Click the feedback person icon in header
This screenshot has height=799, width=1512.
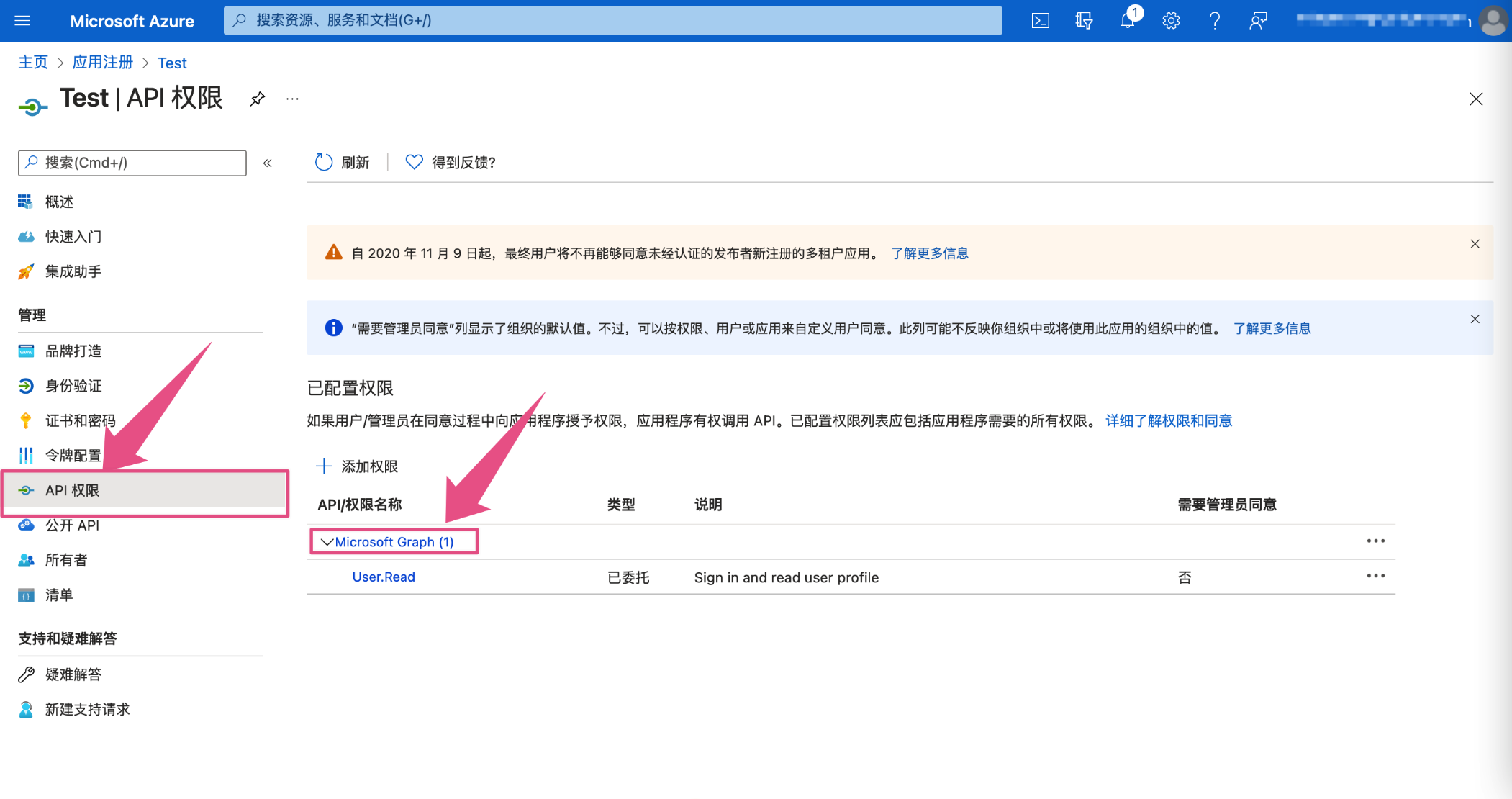point(1258,21)
